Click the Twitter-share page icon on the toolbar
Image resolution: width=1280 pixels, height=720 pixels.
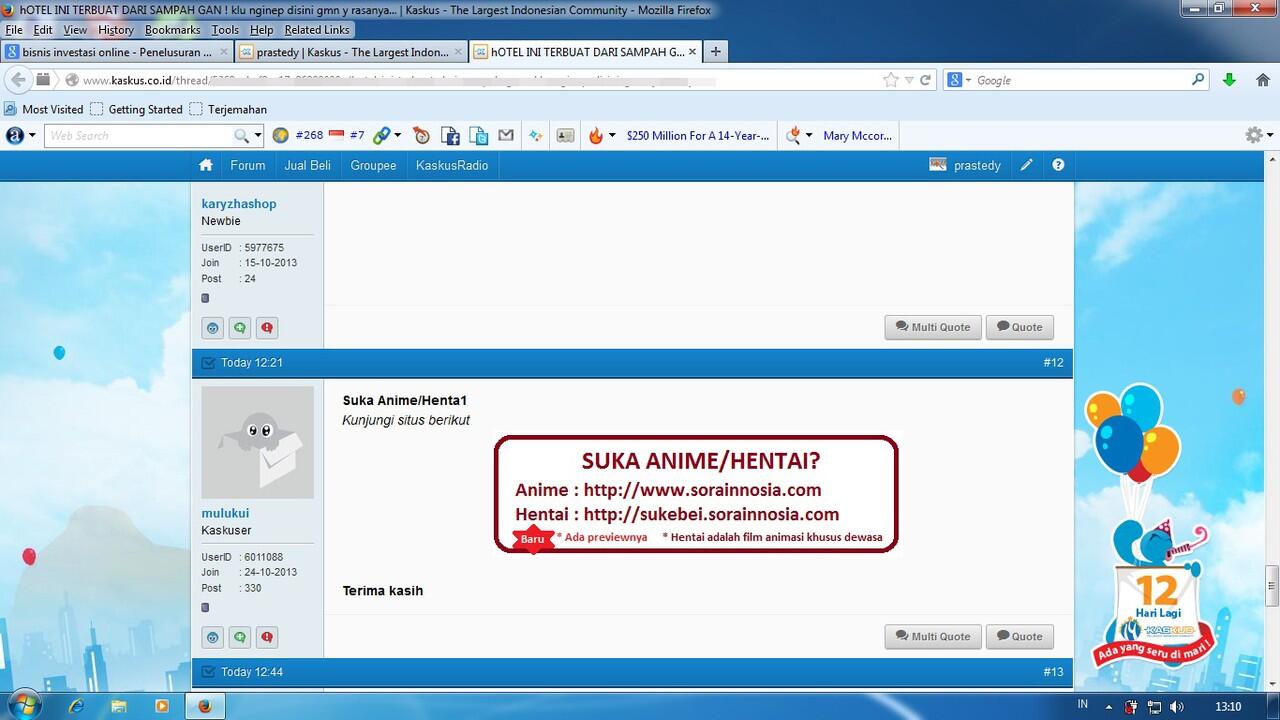[479, 136]
